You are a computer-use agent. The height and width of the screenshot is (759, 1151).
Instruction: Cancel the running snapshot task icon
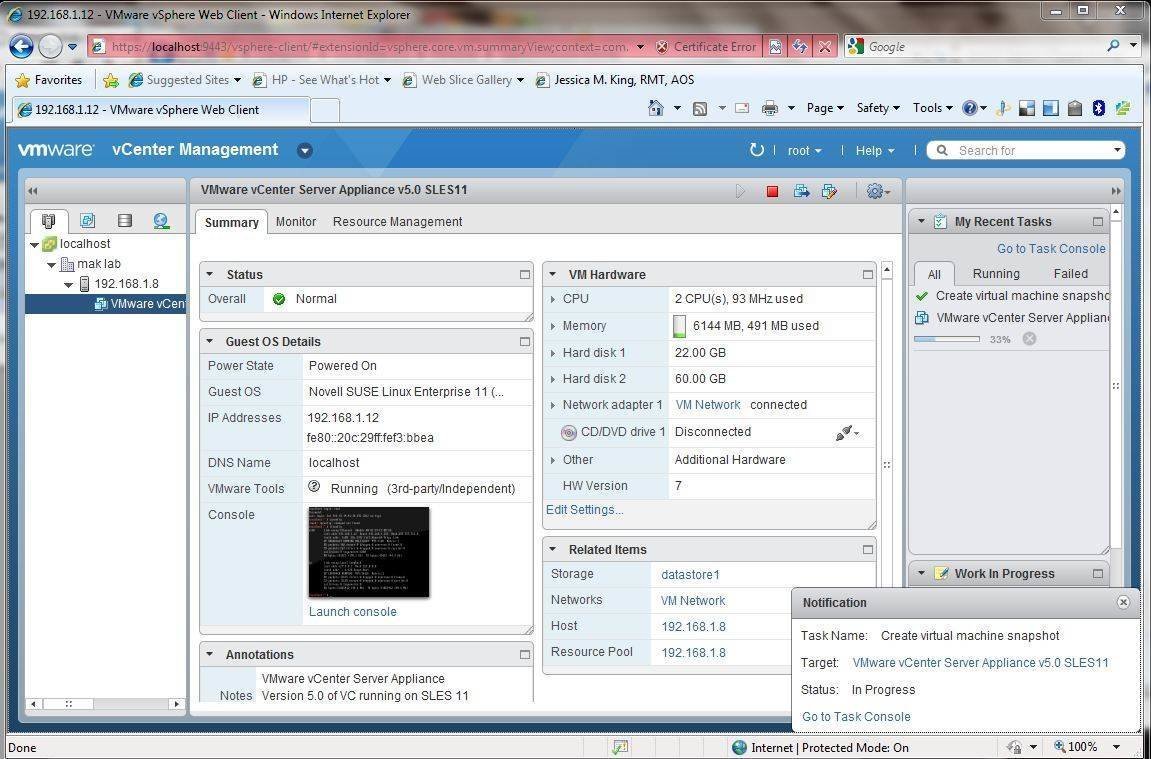tap(1029, 338)
